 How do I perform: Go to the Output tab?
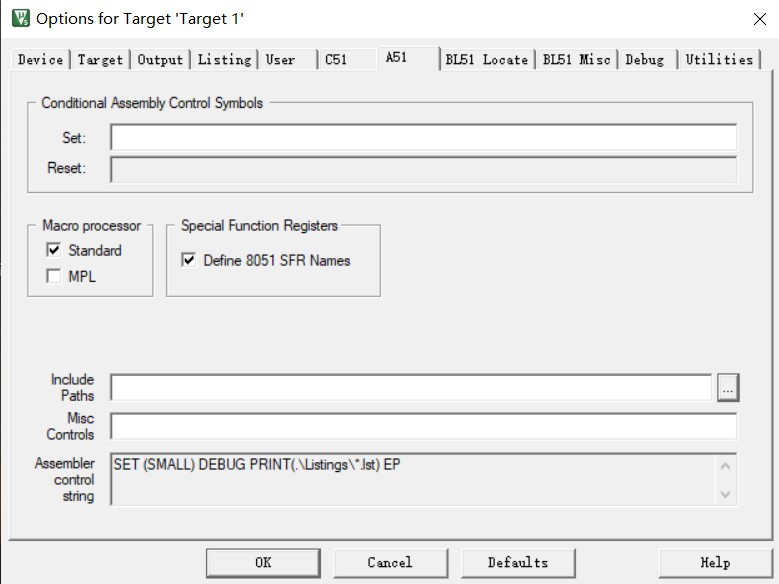[x=160, y=60]
